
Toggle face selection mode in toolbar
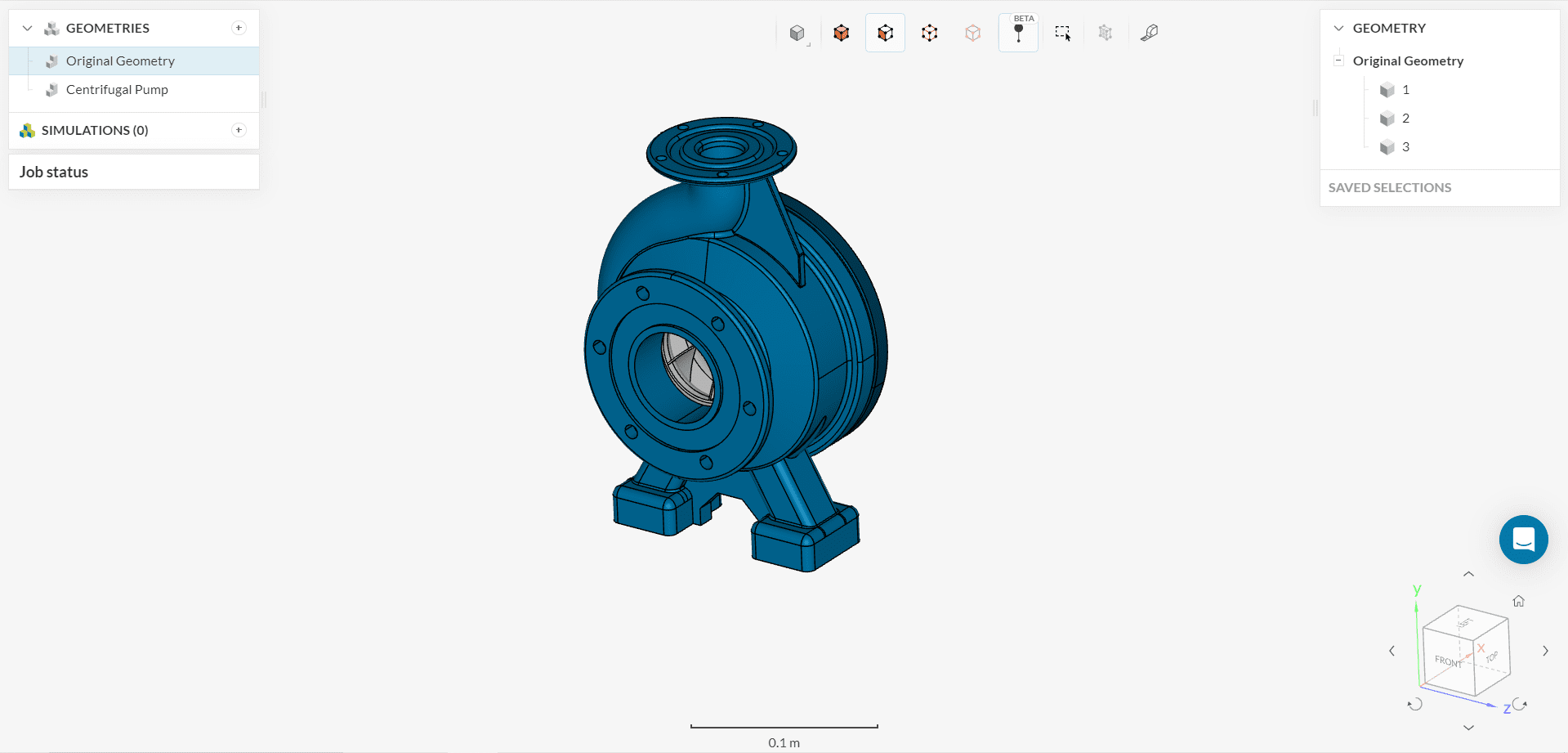click(885, 34)
